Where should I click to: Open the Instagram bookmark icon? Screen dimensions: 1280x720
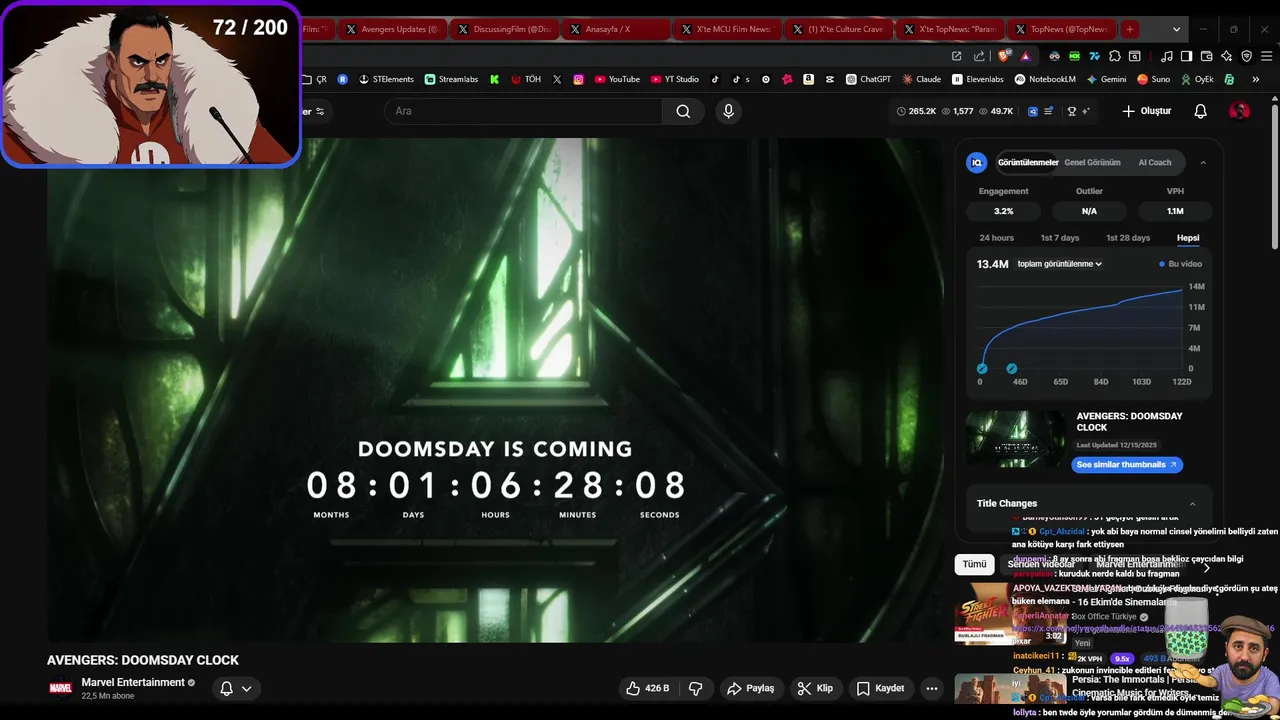578,79
